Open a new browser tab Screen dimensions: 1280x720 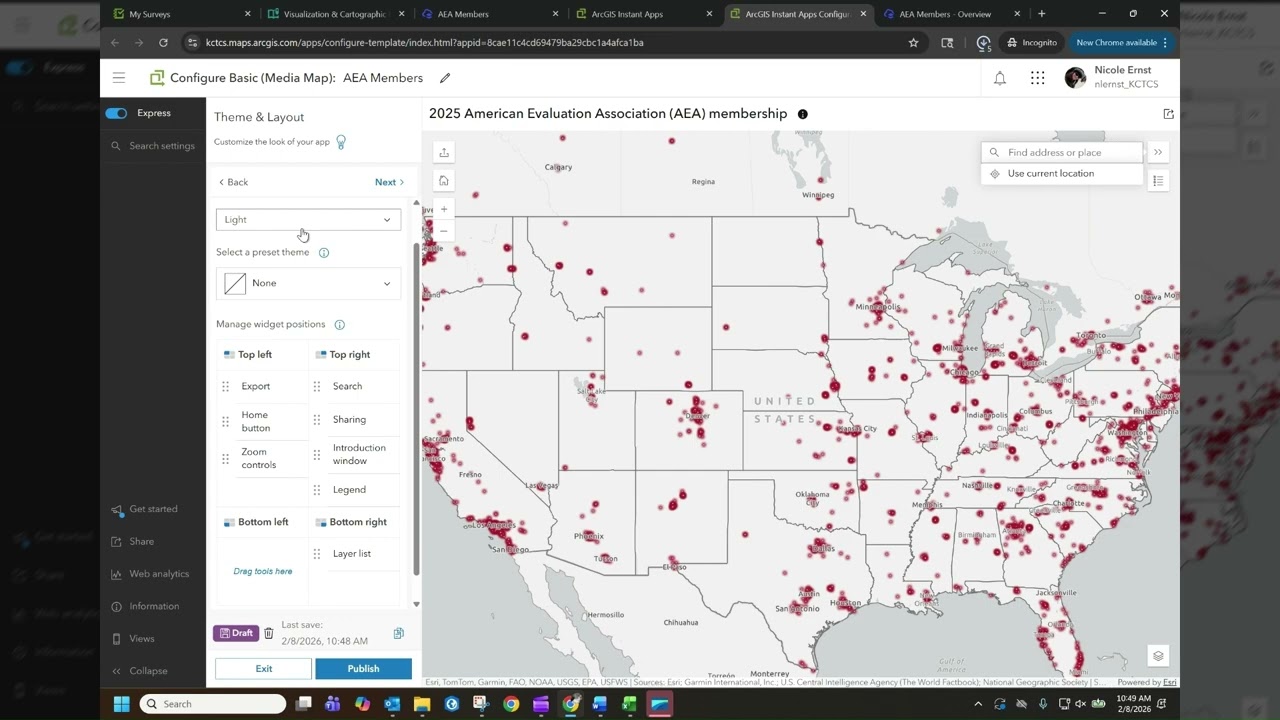[x=1042, y=14]
